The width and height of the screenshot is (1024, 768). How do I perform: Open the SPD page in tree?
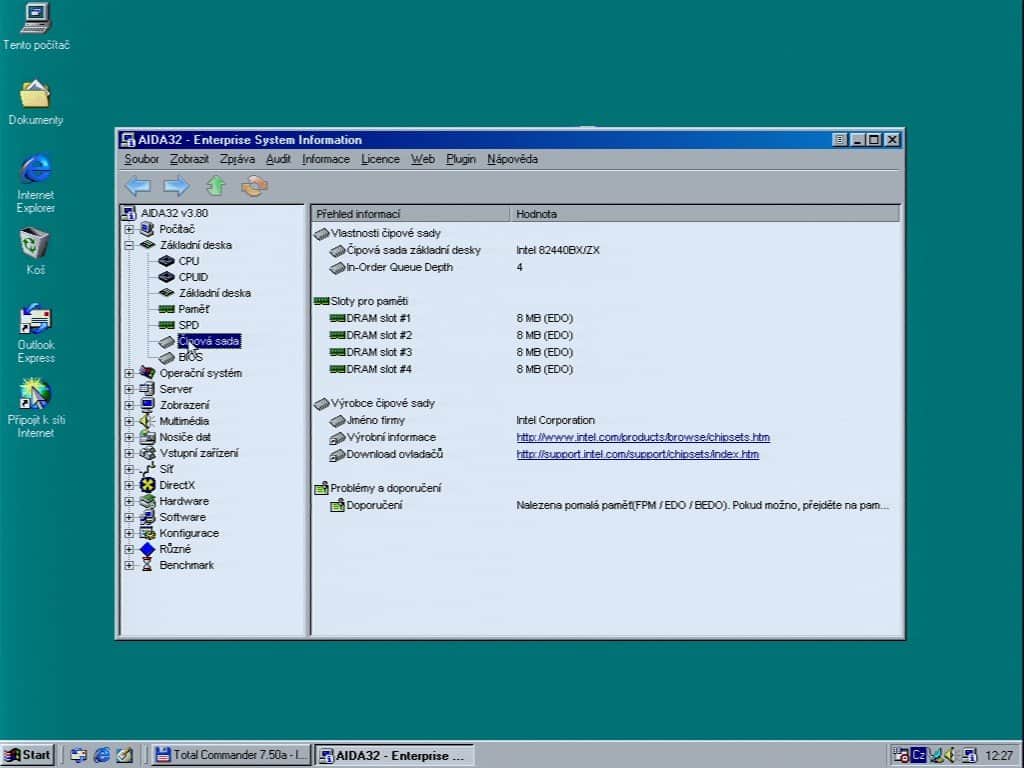click(188, 325)
